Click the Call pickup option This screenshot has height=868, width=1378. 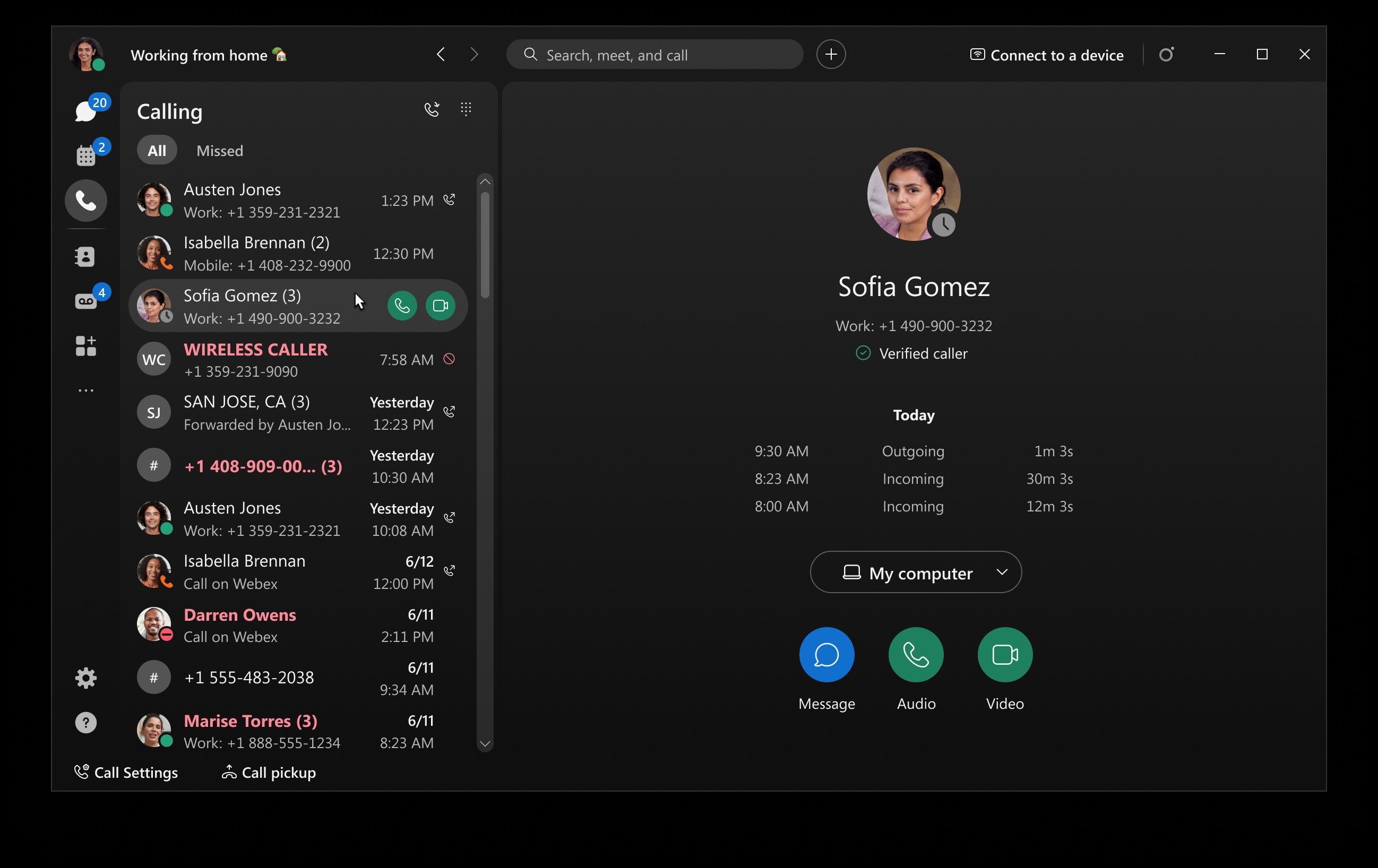[268, 772]
